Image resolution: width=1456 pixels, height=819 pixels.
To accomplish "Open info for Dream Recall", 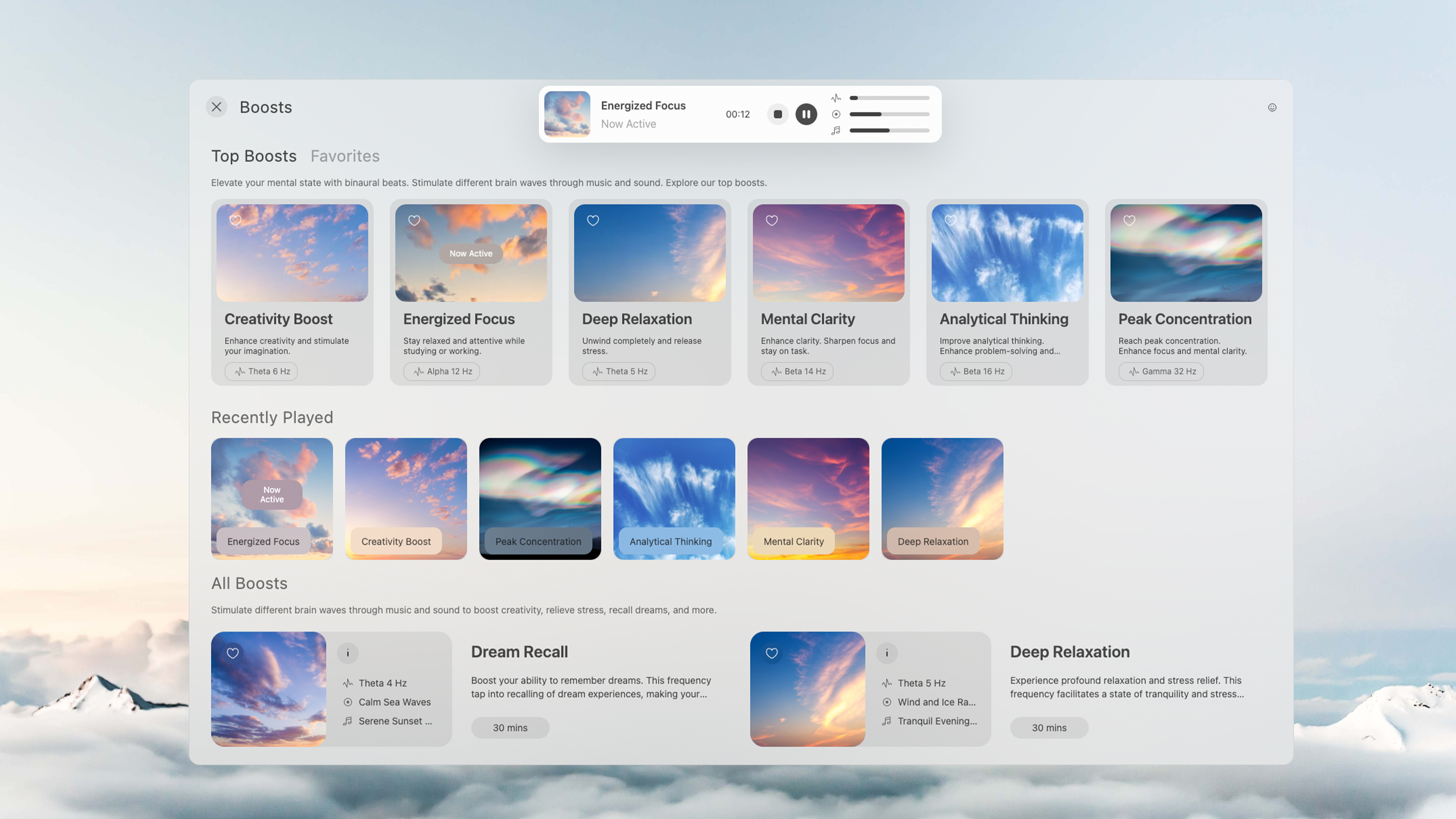I will [x=348, y=653].
